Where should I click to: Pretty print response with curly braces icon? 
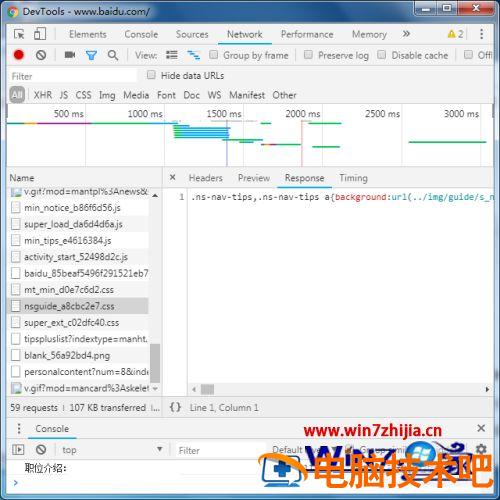pos(175,407)
